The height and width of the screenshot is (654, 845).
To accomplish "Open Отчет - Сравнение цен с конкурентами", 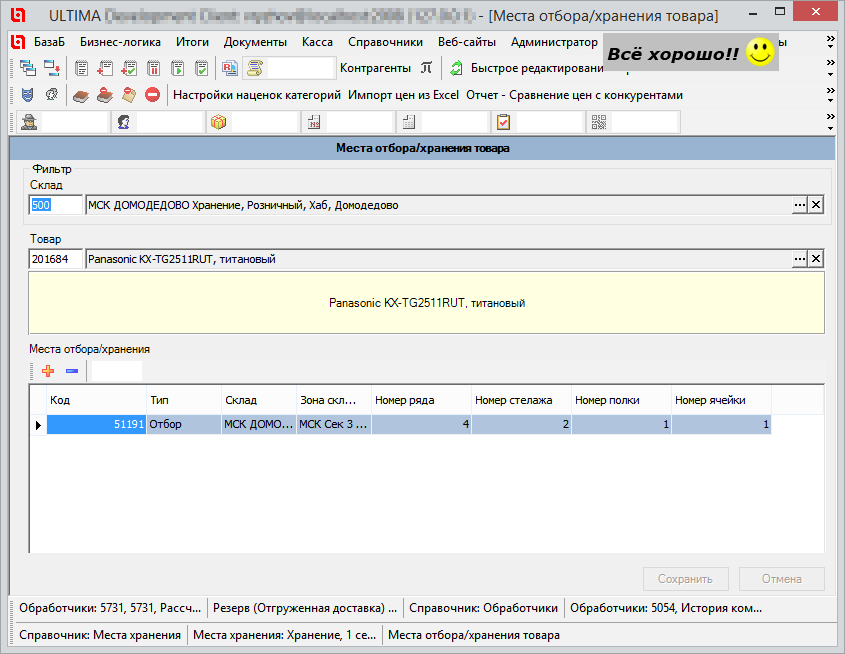I will pos(574,95).
